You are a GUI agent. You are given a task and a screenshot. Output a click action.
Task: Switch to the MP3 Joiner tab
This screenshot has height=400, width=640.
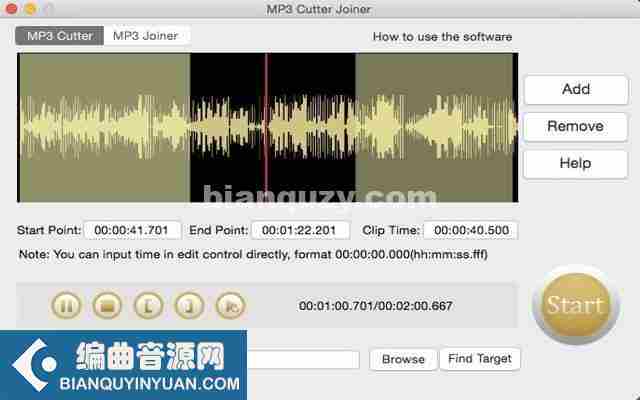(x=147, y=36)
